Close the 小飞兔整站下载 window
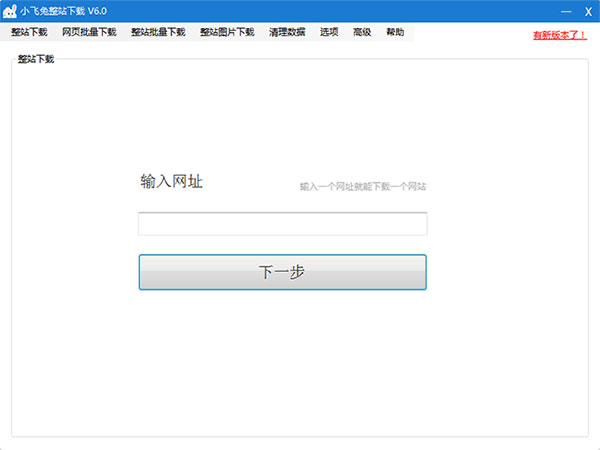600x450 pixels. 589,12
